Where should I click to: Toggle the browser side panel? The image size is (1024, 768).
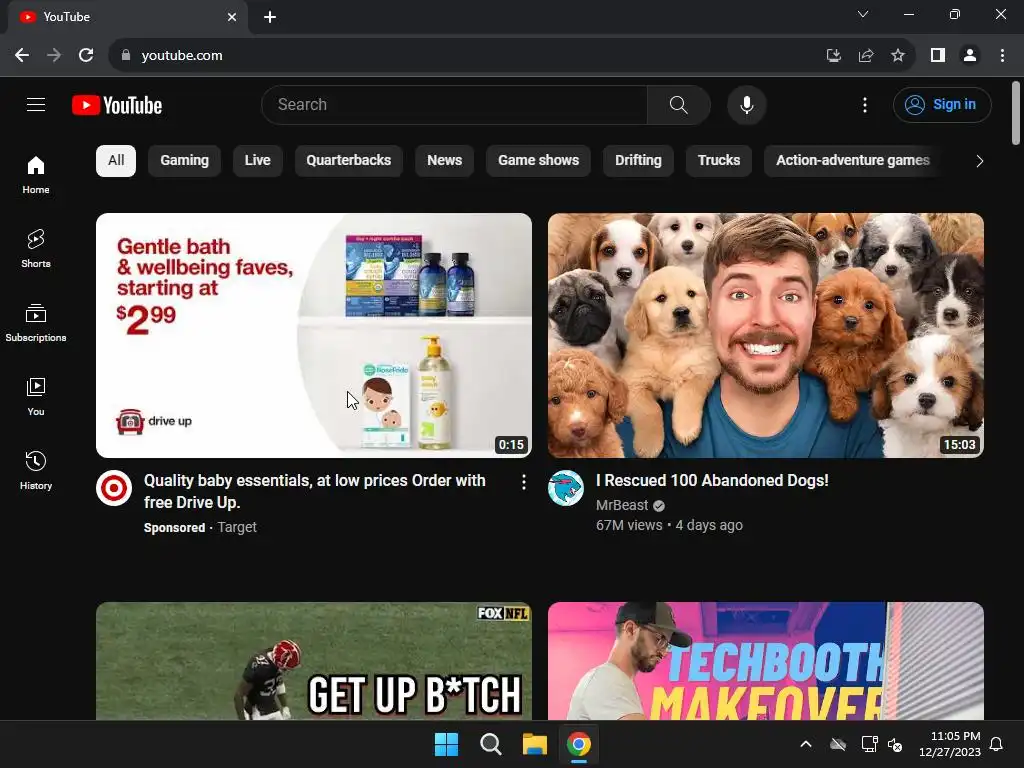[x=938, y=56]
